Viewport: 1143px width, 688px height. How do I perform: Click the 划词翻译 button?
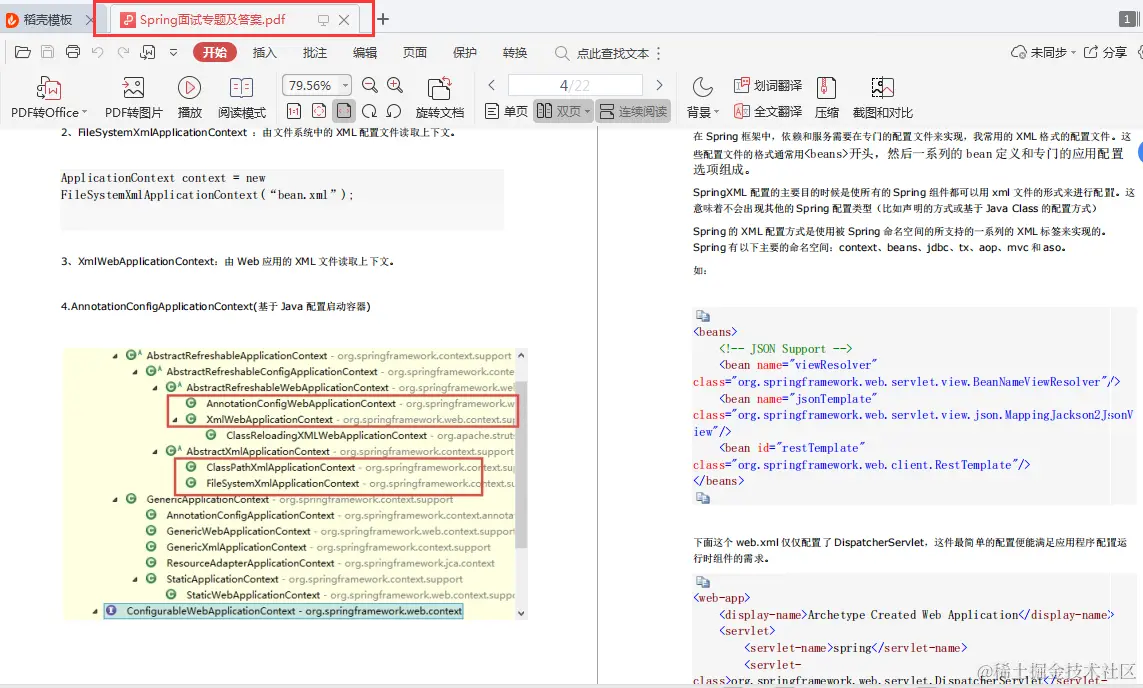coord(768,85)
